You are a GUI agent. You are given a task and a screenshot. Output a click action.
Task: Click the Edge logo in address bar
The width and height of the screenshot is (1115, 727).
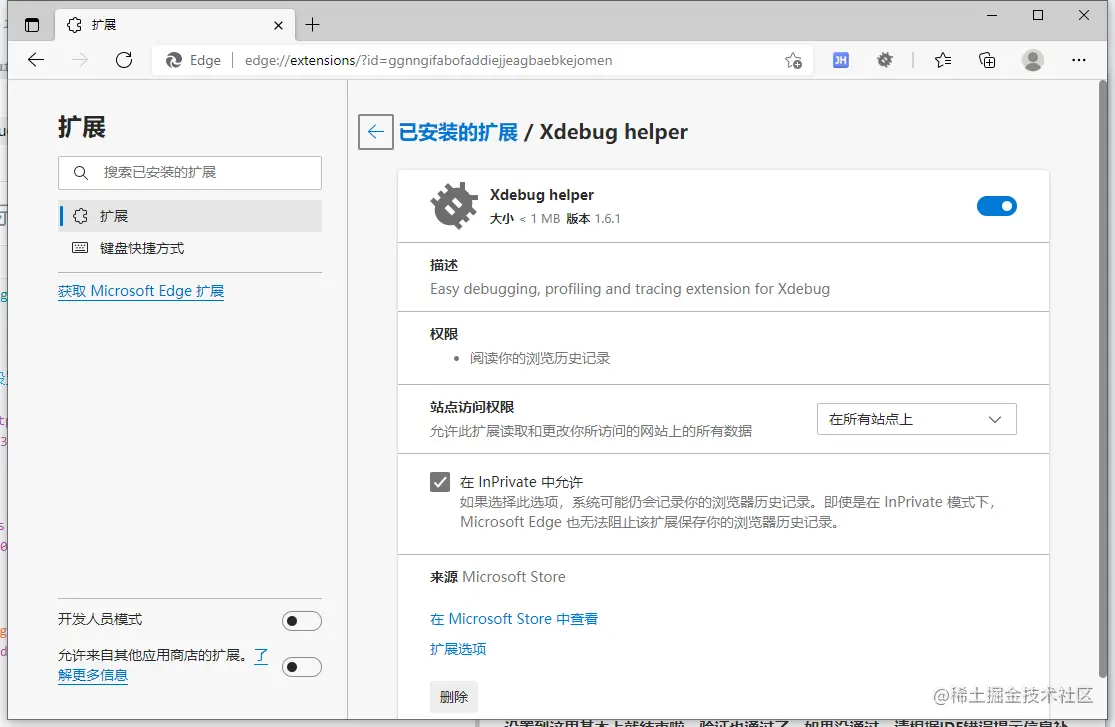174,60
